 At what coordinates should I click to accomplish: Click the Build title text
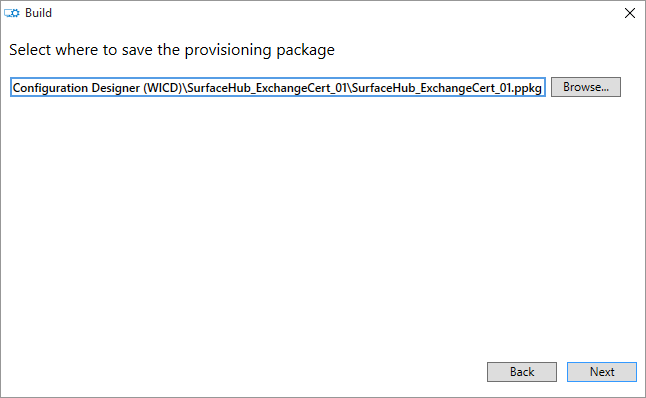(38, 13)
